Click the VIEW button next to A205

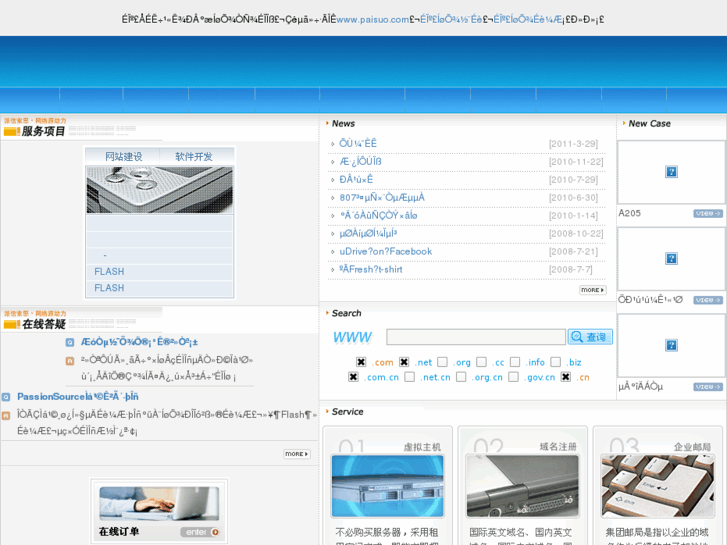[x=708, y=213]
